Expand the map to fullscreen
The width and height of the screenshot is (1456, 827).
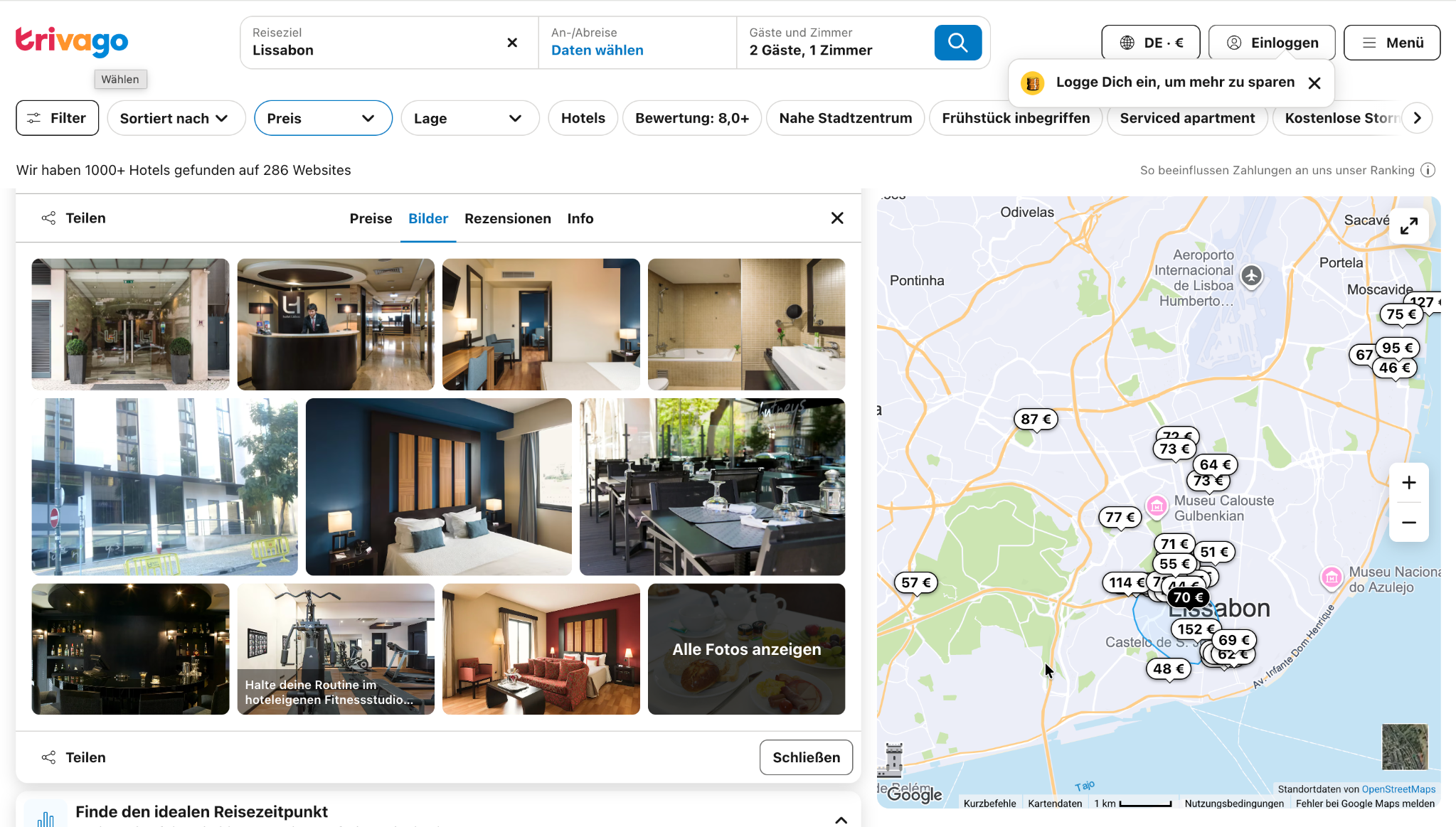(1409, 226)
